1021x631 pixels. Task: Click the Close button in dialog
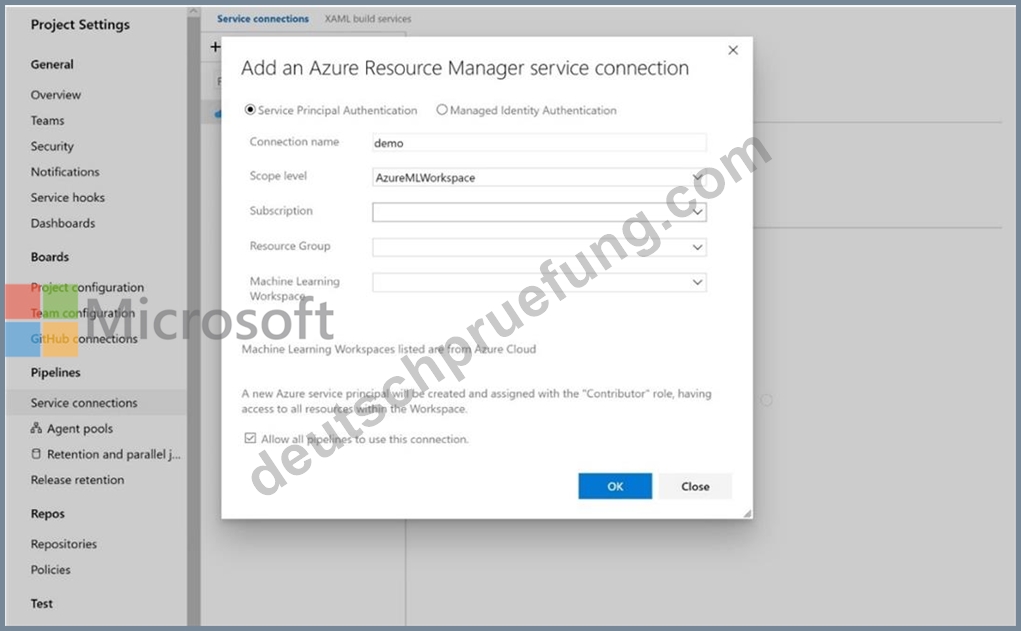(695, 486)
